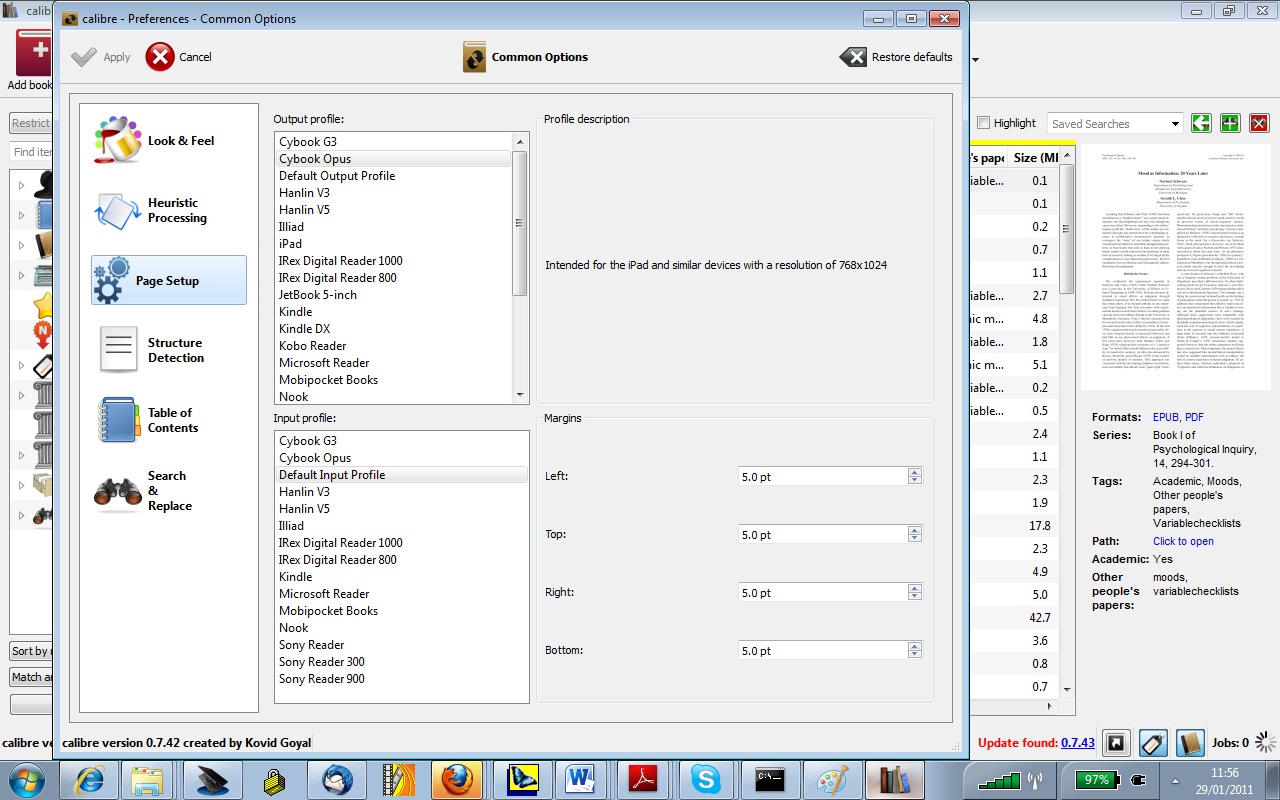Screen dimensions: 1280x800
Task: Increase the Top margin with the up arrow
Action: tap(914, 530)
